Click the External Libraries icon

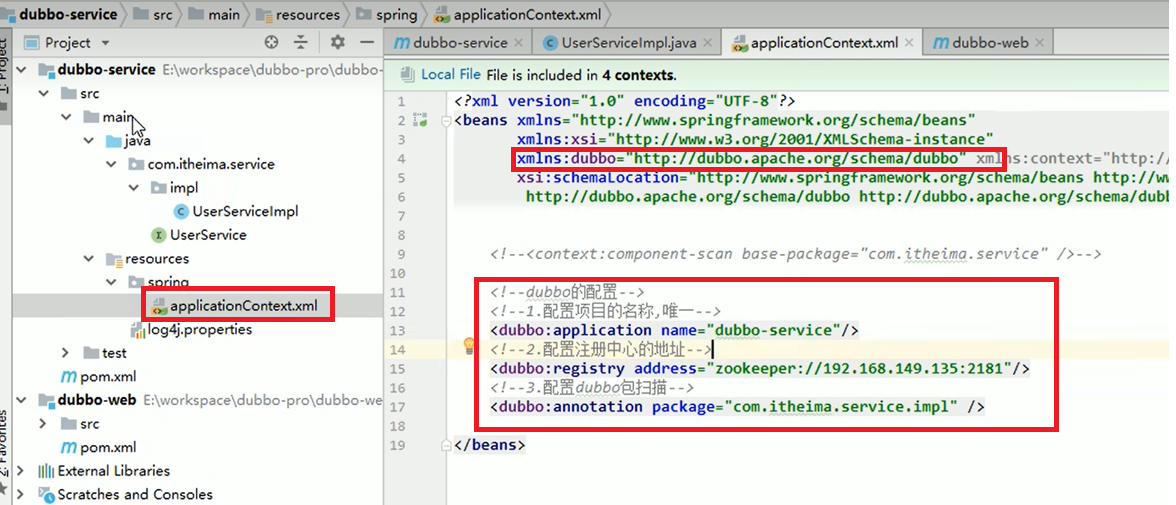point(46,471)
